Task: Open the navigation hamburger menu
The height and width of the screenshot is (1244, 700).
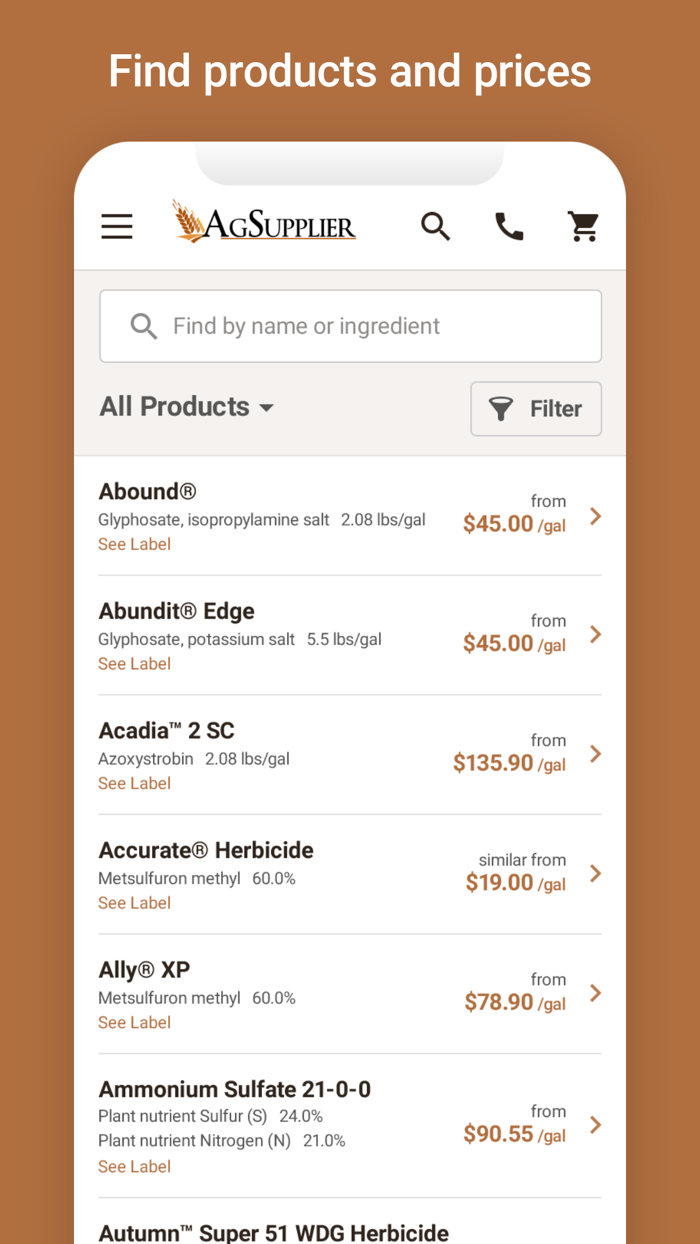Action: (116, 227)
